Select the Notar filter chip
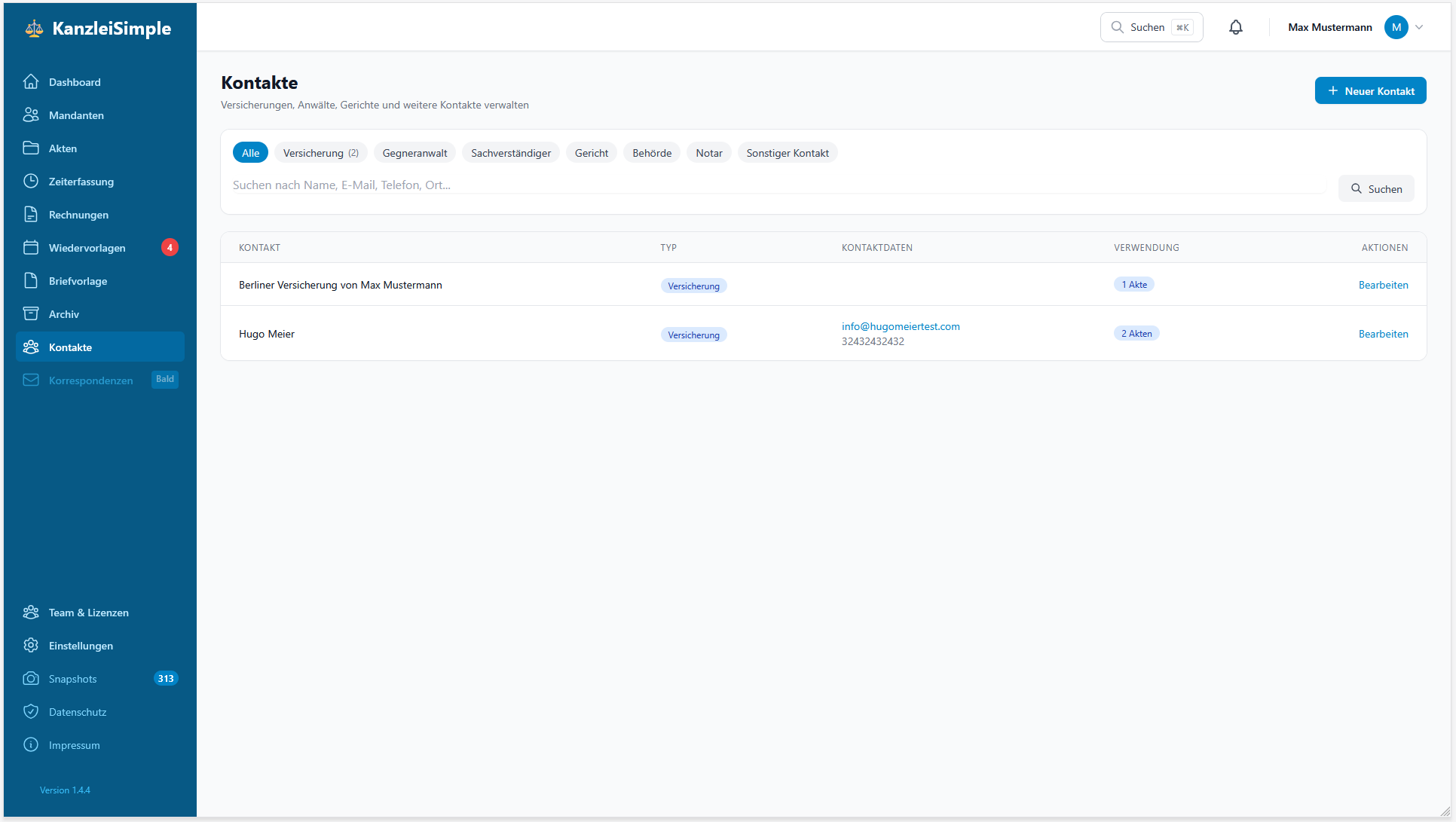The width and height of the screenshot is (1456, 822). tap(708, 153)
